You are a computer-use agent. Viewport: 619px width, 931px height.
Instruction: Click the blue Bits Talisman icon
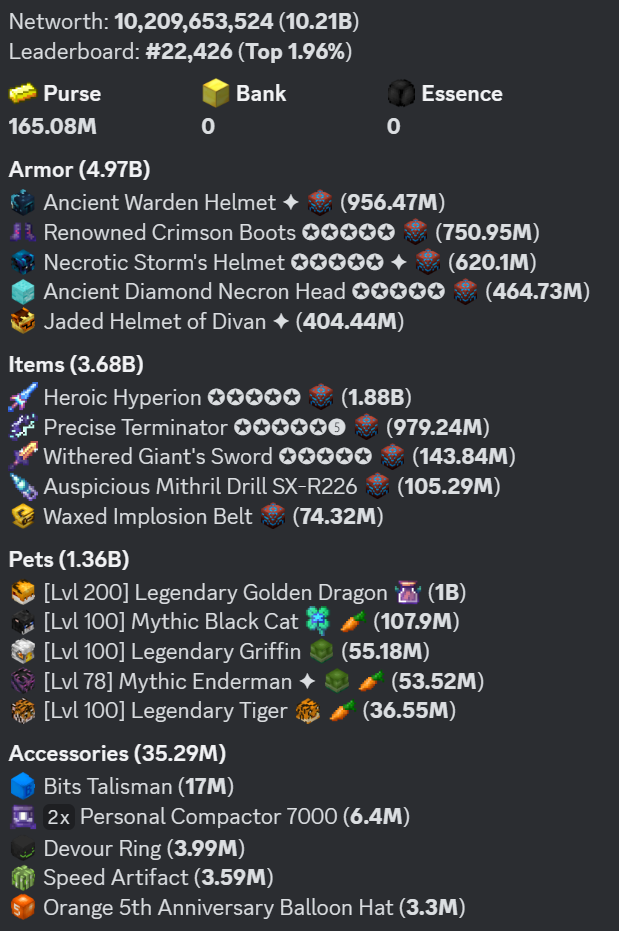tap(22, 787)
